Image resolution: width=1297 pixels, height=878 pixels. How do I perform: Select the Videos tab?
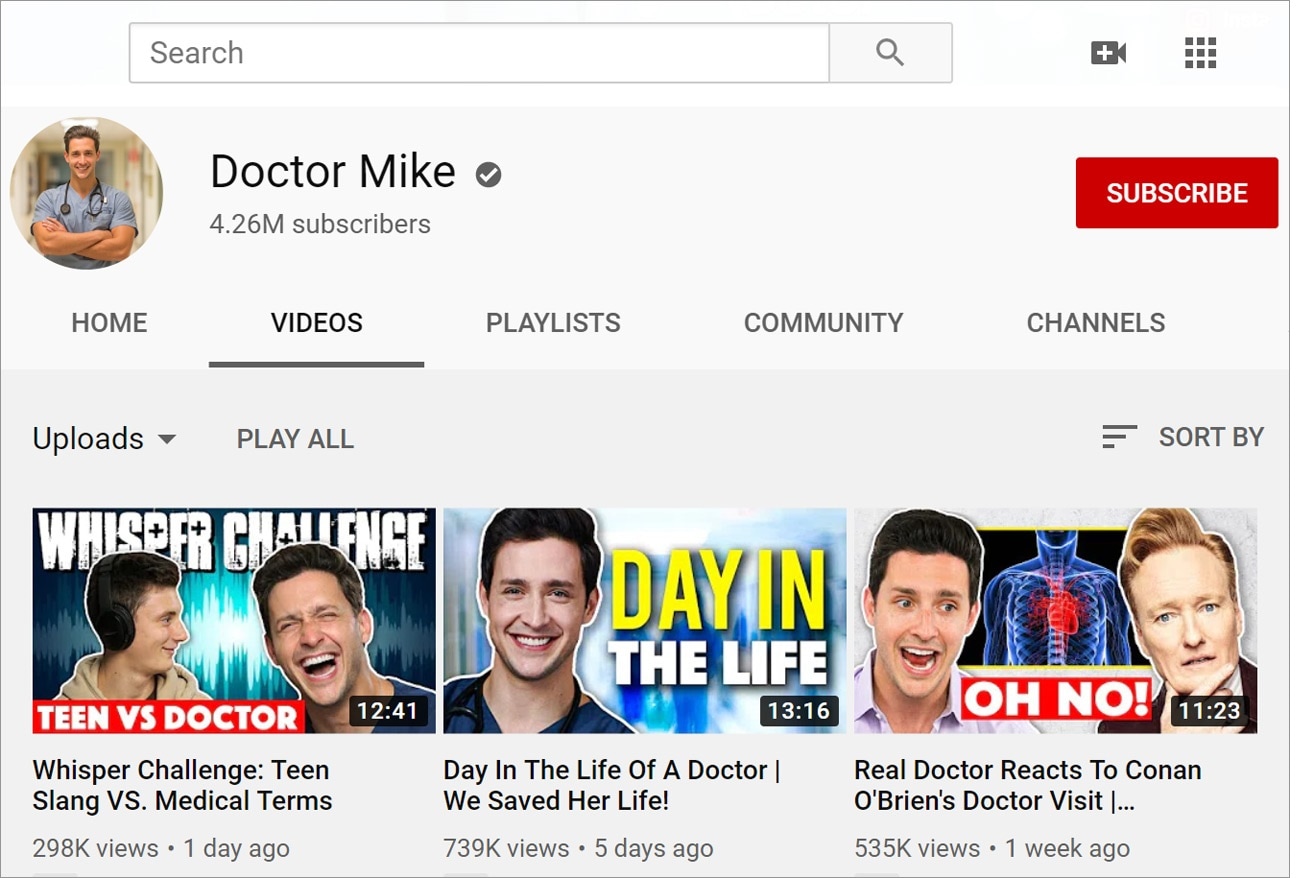(316, 323)
